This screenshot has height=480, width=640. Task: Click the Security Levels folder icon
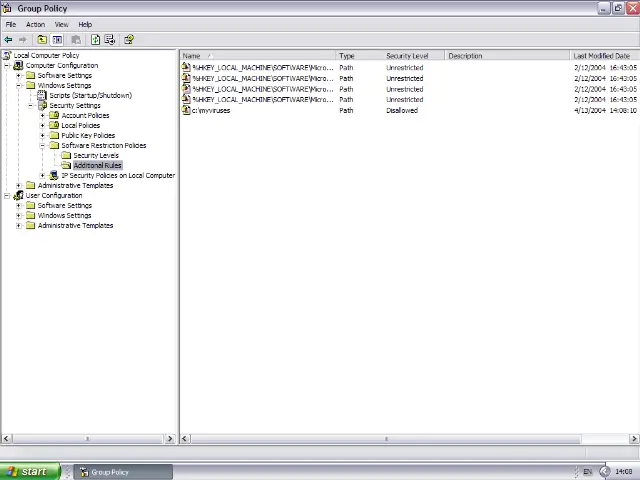click(66, 156)
